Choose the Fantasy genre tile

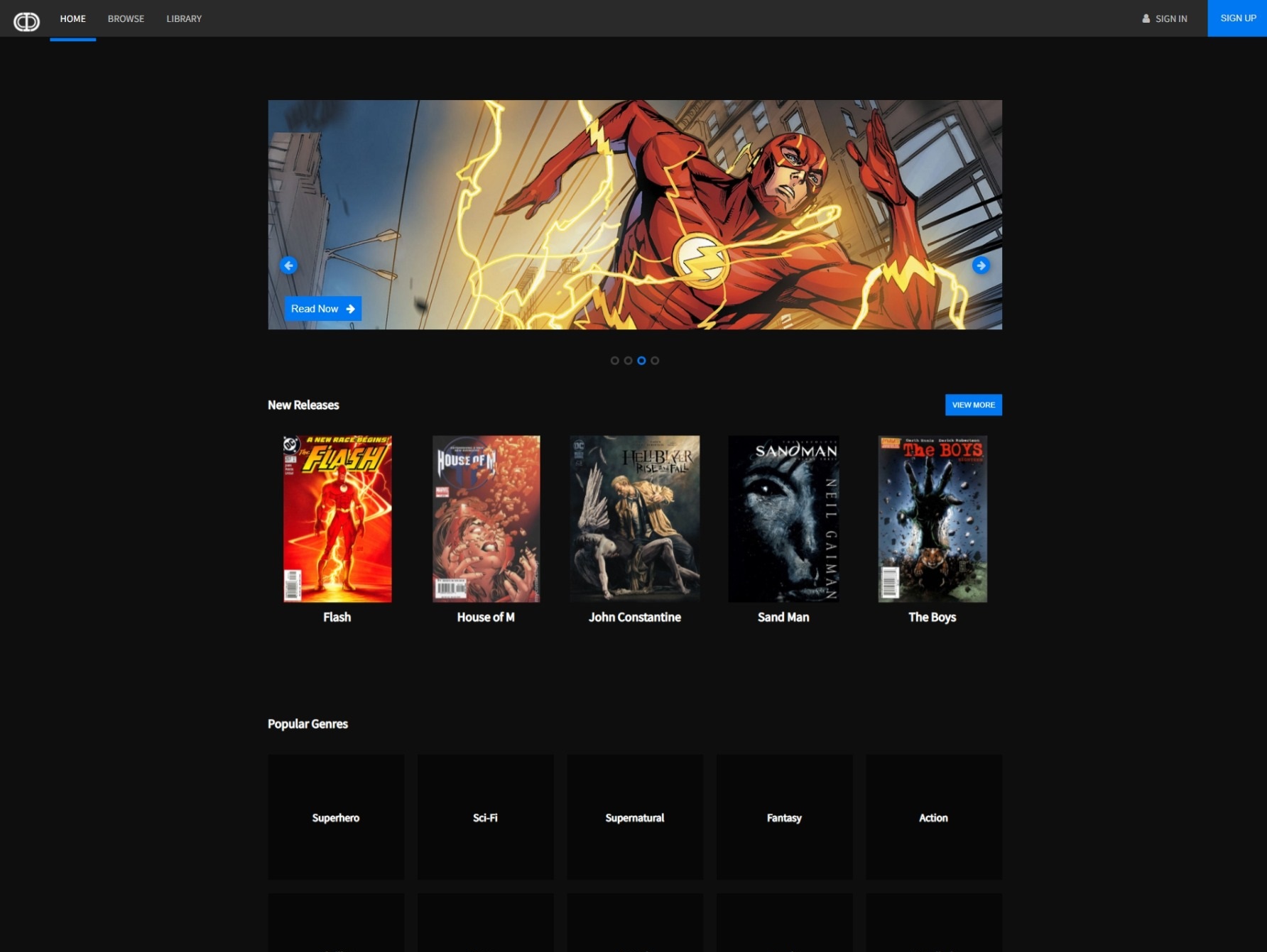(x=784, y=817)
